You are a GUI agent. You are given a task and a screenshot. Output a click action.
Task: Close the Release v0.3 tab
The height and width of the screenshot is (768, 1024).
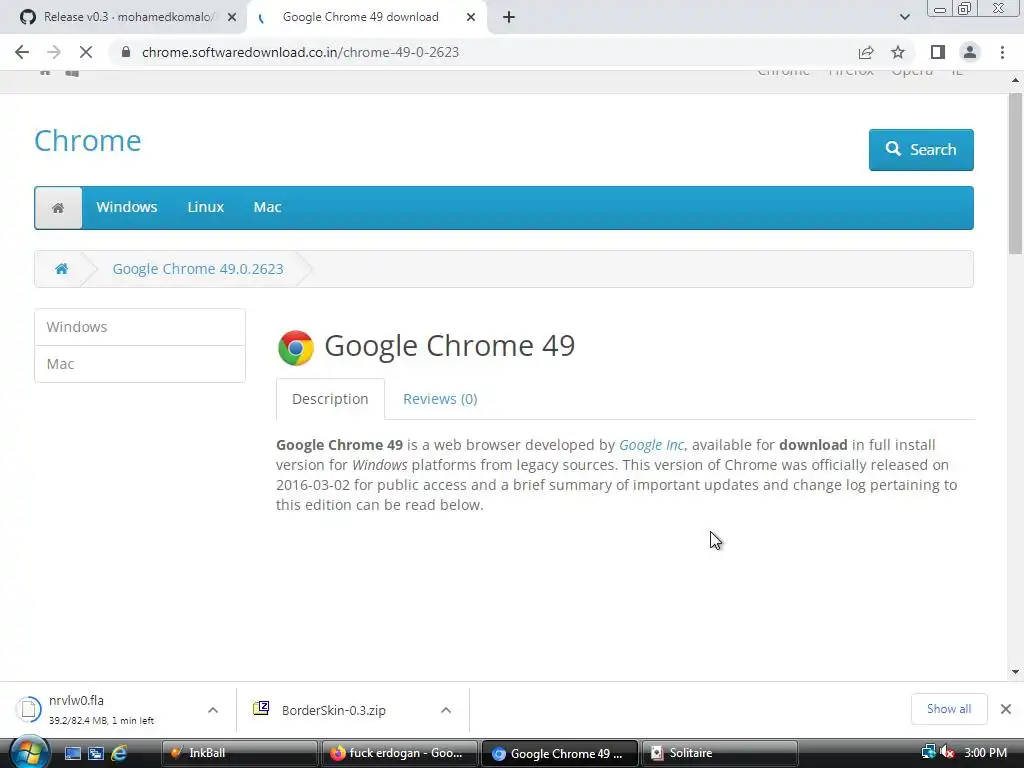[232, 17]
